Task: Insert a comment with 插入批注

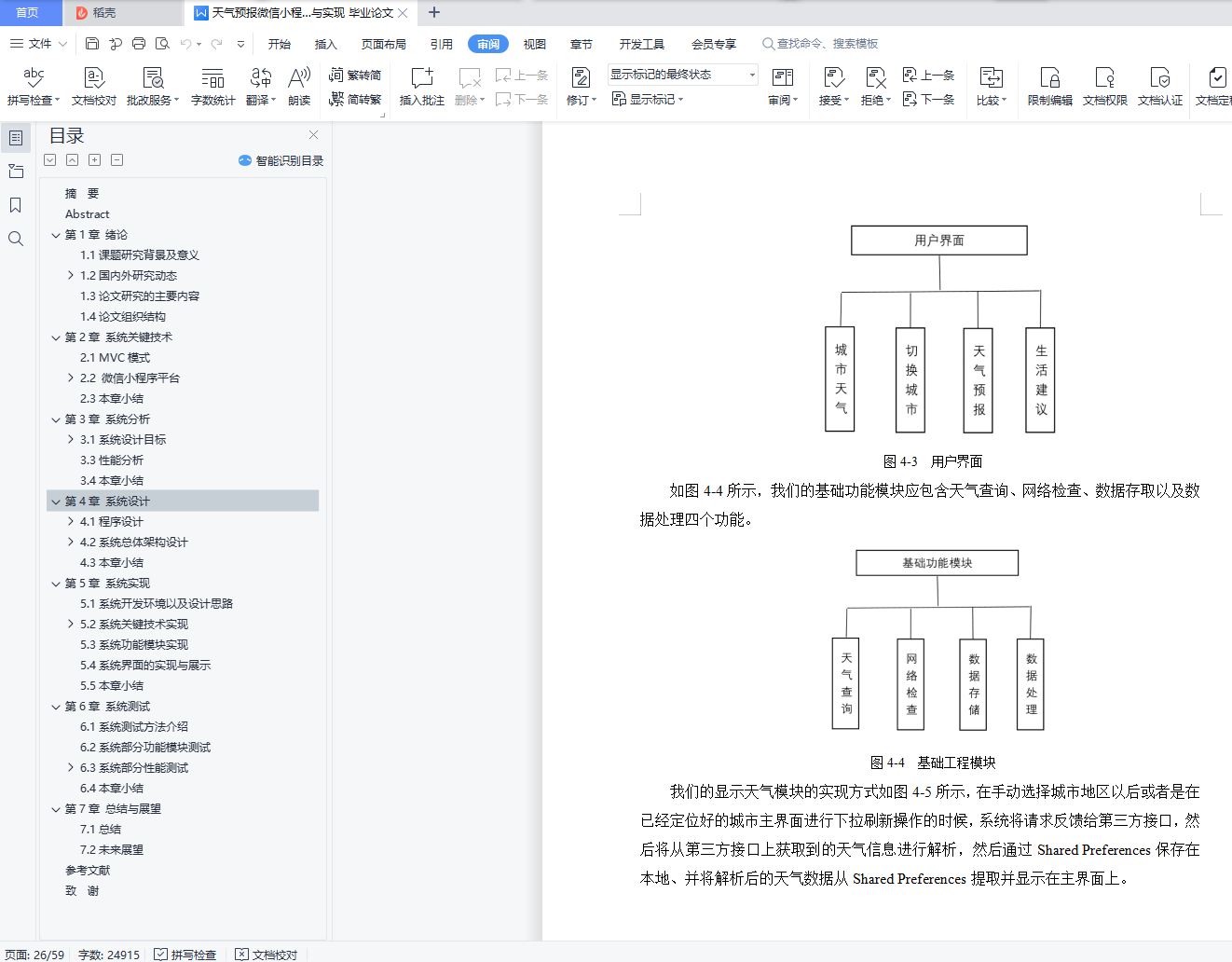Action: click(x=422, y=86)
